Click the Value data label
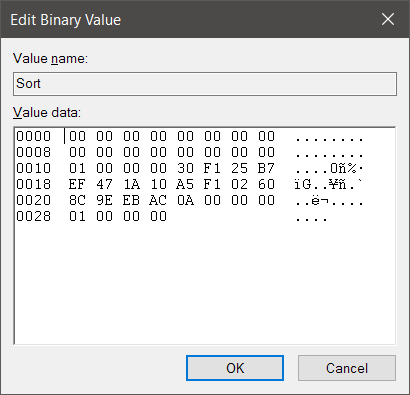Image resolution: width=410 pixels, height=395 pixels. point(47,112)
